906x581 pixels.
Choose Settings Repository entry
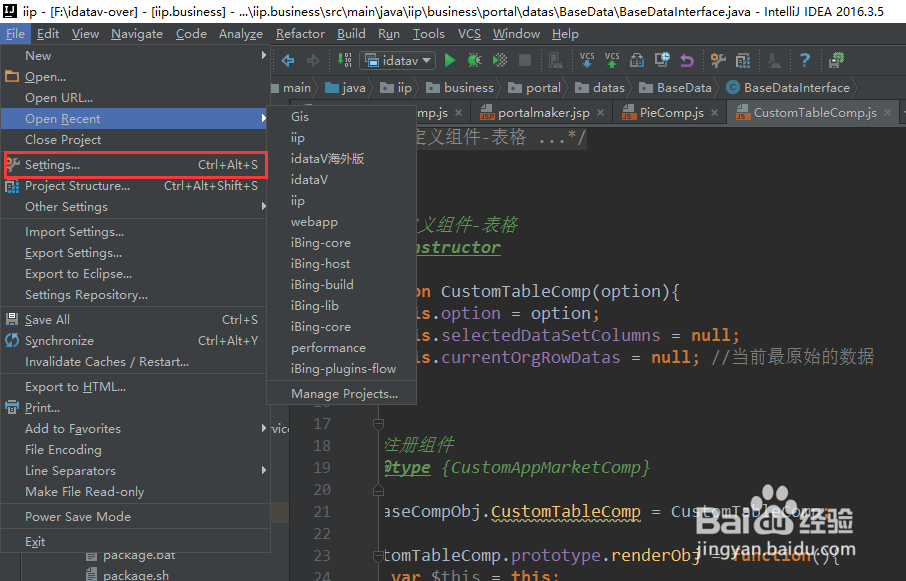click(86, 295)
